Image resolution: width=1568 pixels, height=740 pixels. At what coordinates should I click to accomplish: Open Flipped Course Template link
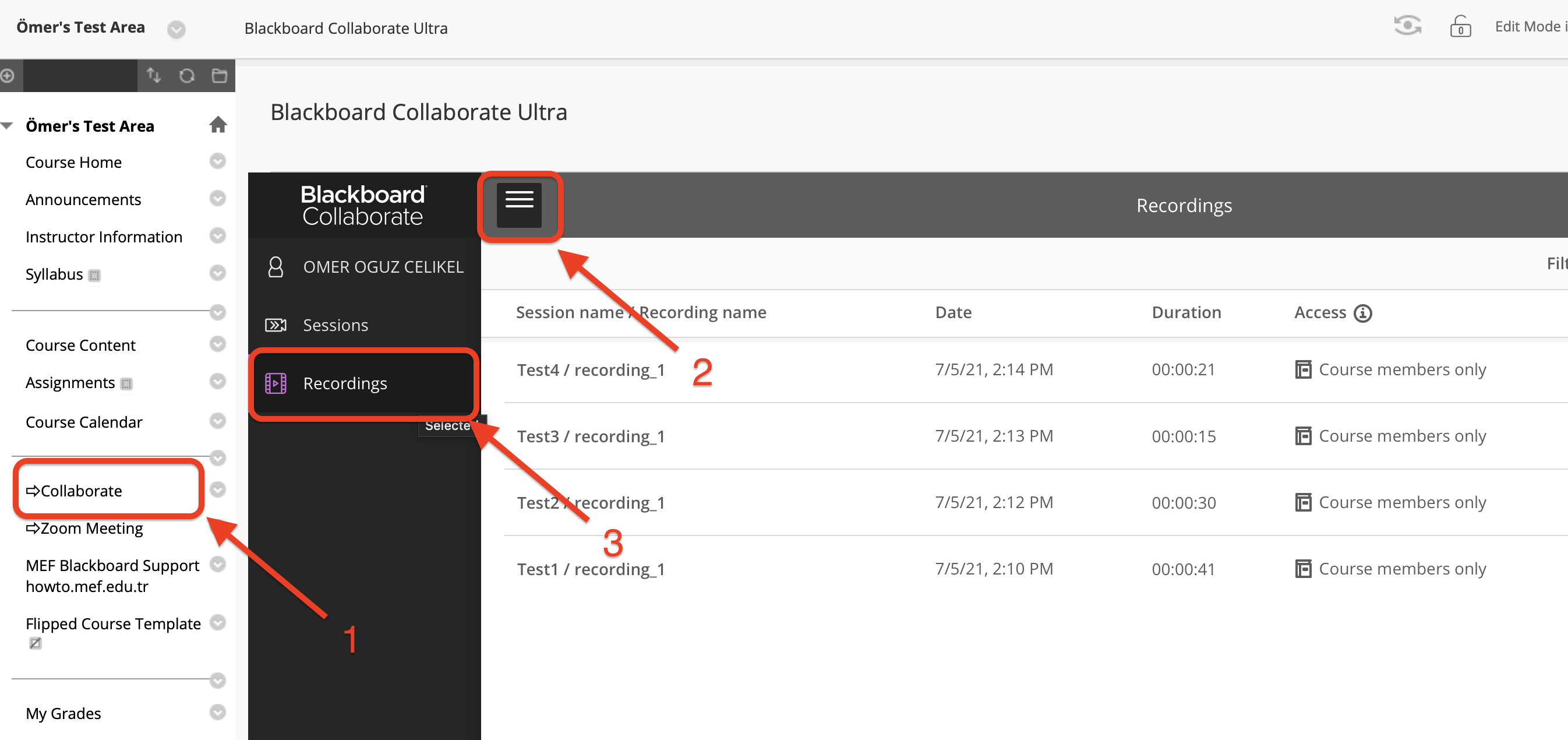(x=113, y=623)
